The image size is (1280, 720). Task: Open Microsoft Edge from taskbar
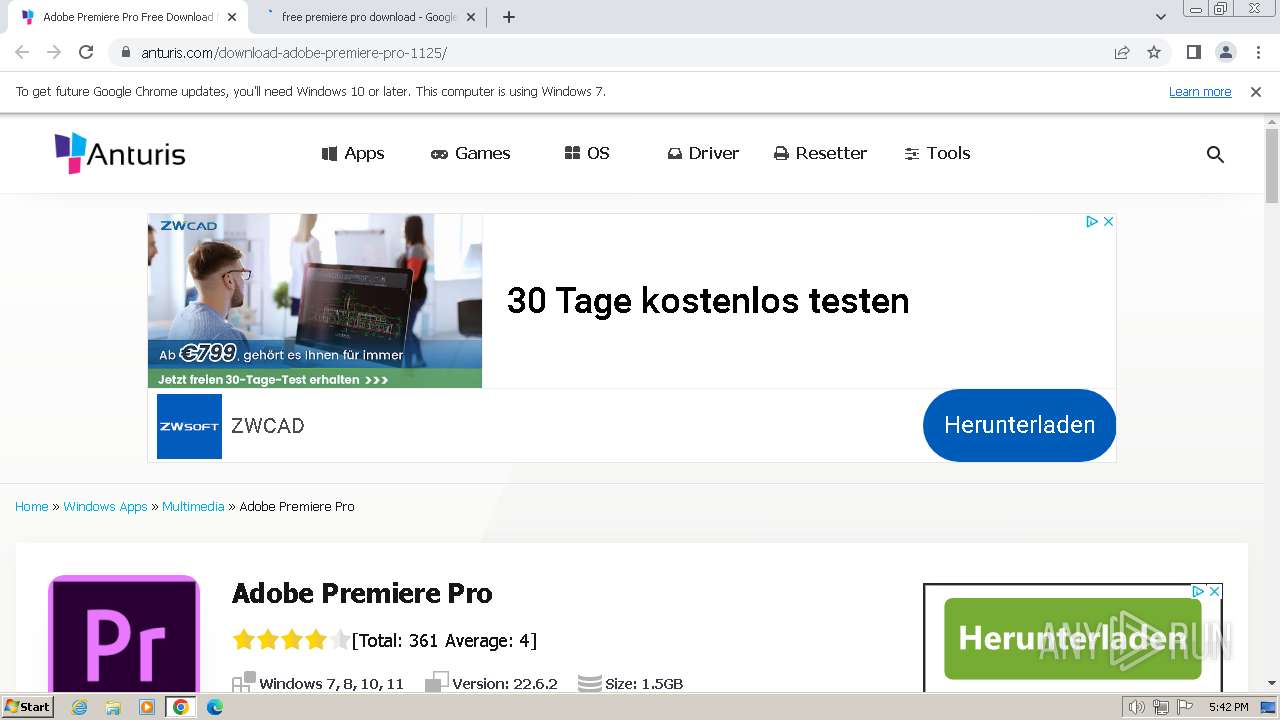214,707
